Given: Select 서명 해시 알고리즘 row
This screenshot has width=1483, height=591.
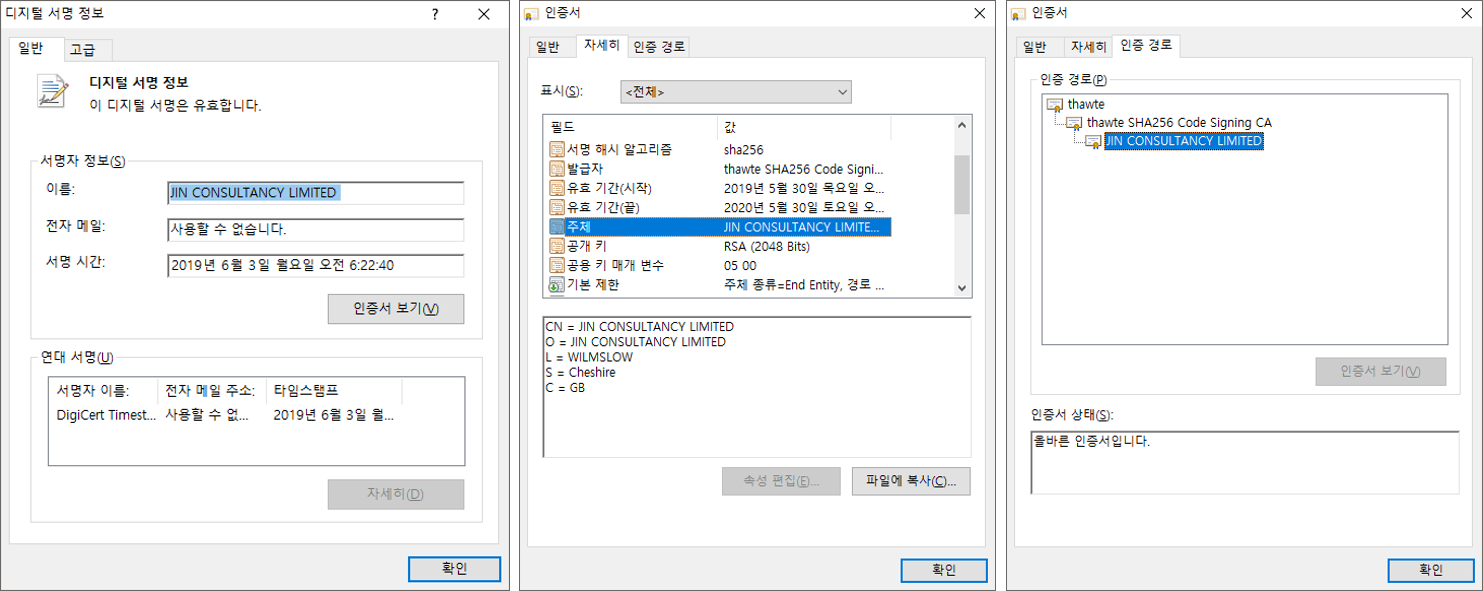Looking at the screenshot, I should click(x=720, y=149).
